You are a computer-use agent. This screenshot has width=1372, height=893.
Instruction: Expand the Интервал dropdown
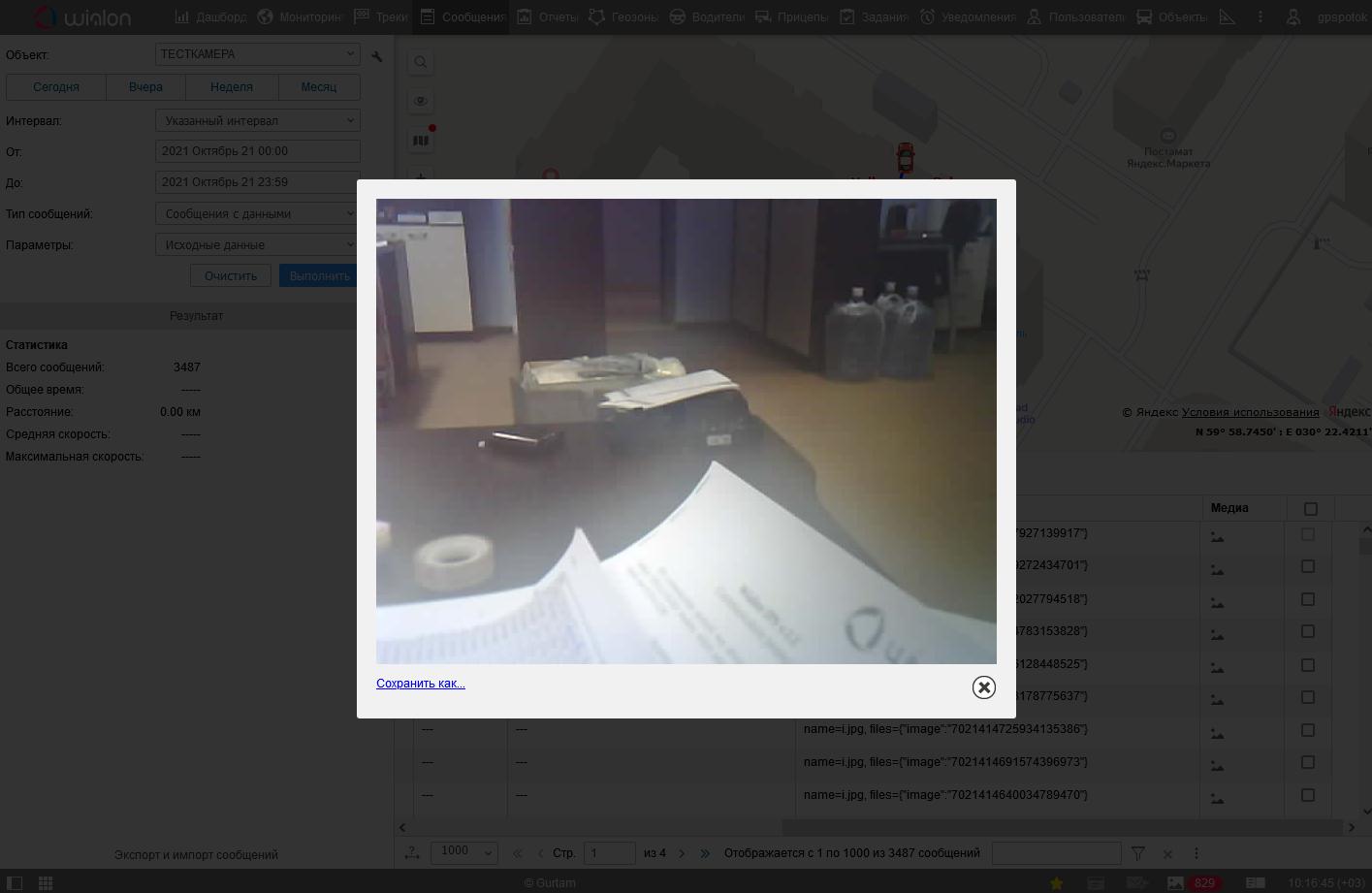click(x=257, y=120)
